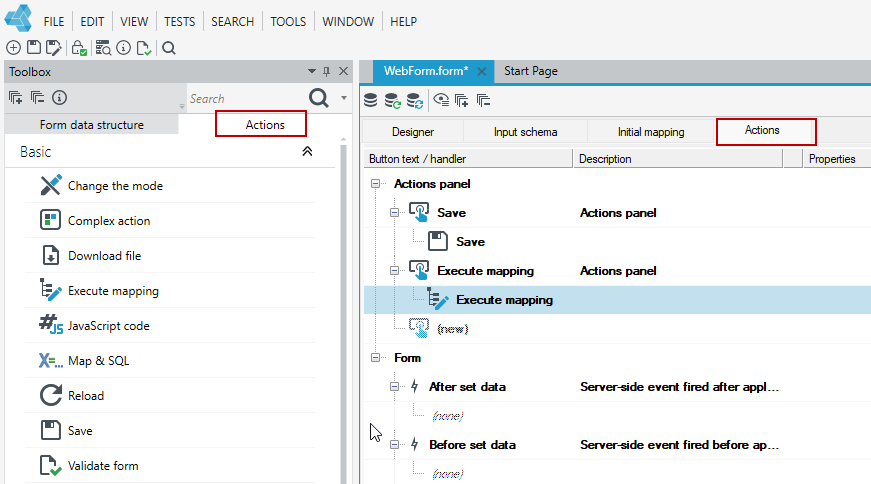Switch to the Input schema tab
The height and width of the screenshot is (484, 871).
[525, 132]
